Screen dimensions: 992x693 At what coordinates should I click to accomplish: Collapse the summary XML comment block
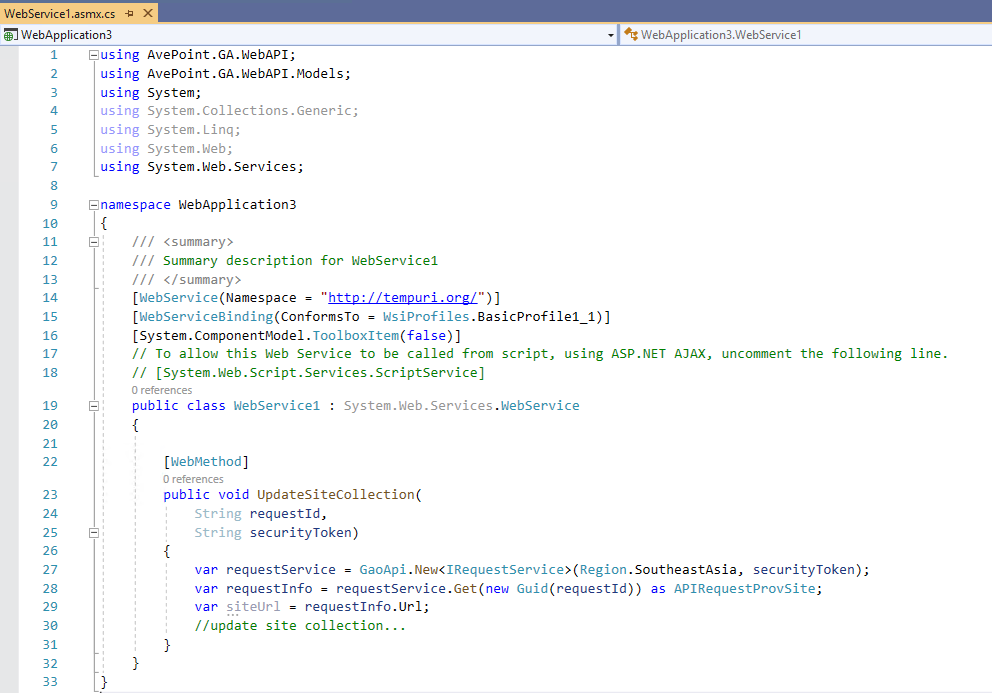[92, 242]
